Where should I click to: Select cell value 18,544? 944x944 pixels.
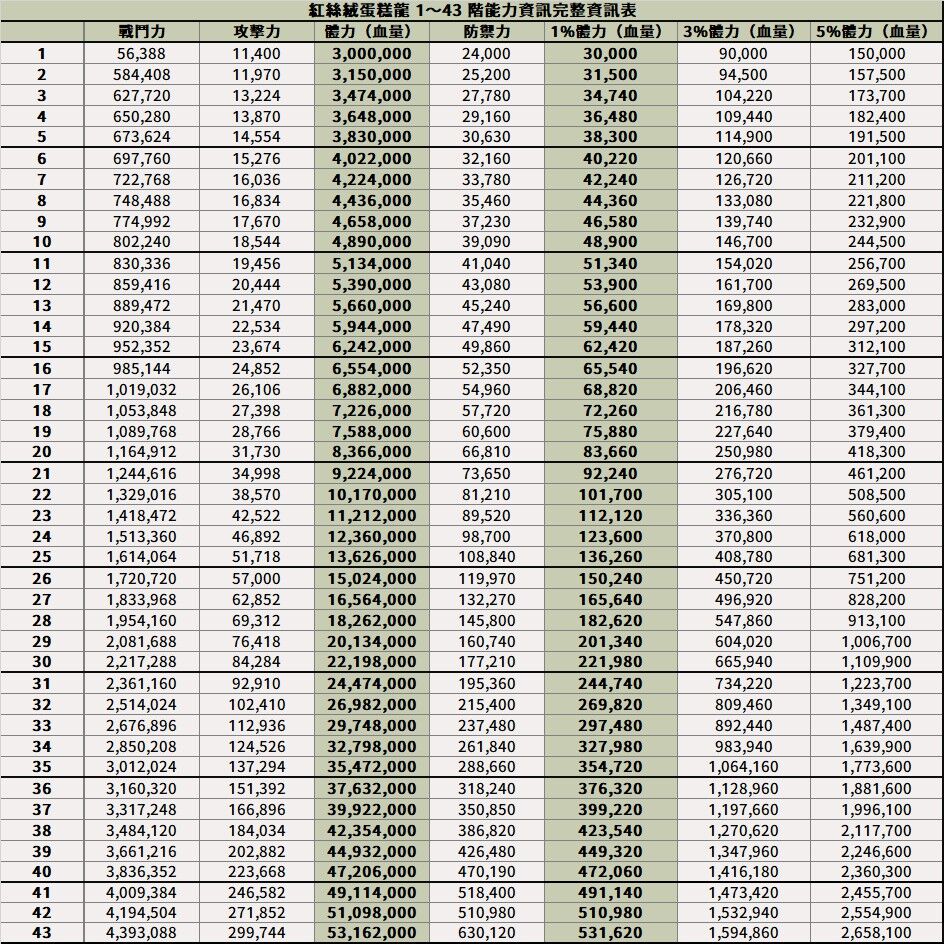pyautogui.click(x=256, y=242)
